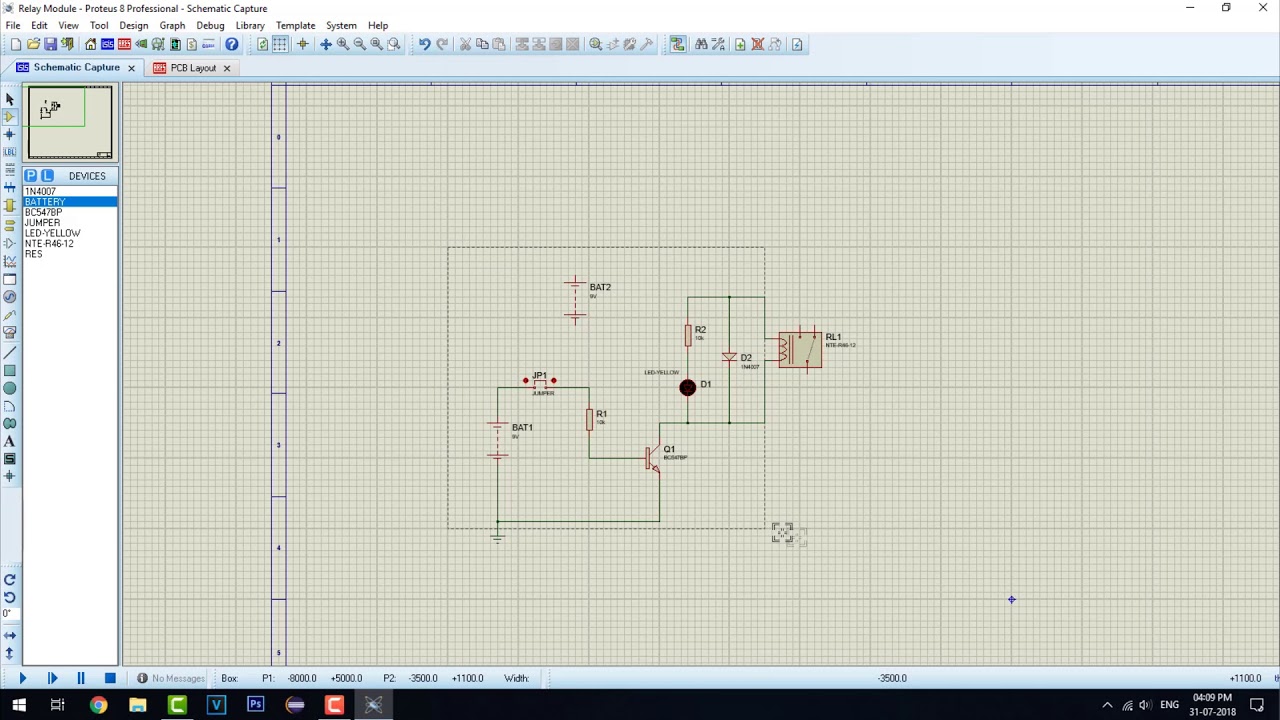Save the project with floppy disk icon
Screen dimensions: 1280x720
(x=50, y=44)
